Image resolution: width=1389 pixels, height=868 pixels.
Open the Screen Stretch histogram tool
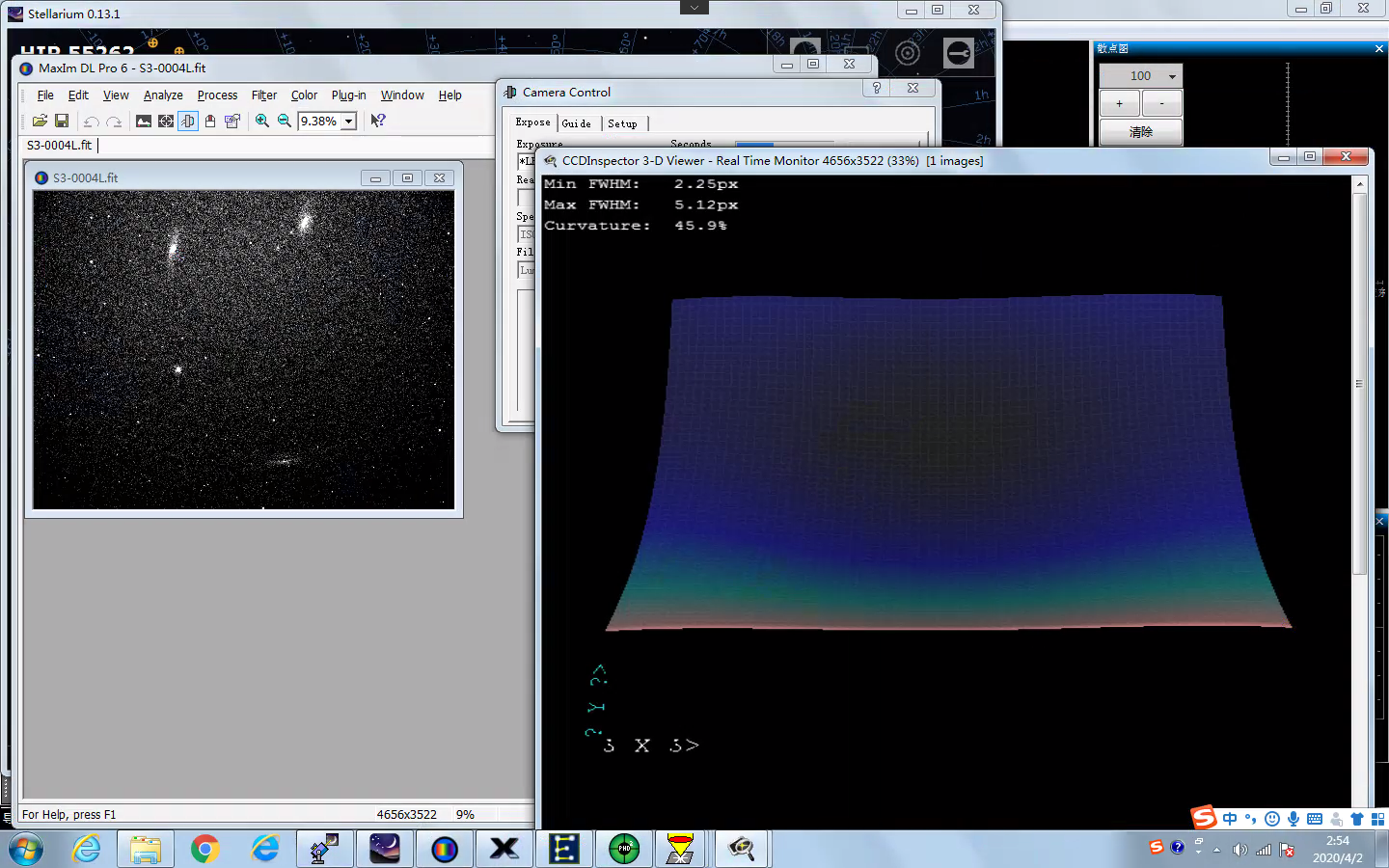(x=144, y=121)
